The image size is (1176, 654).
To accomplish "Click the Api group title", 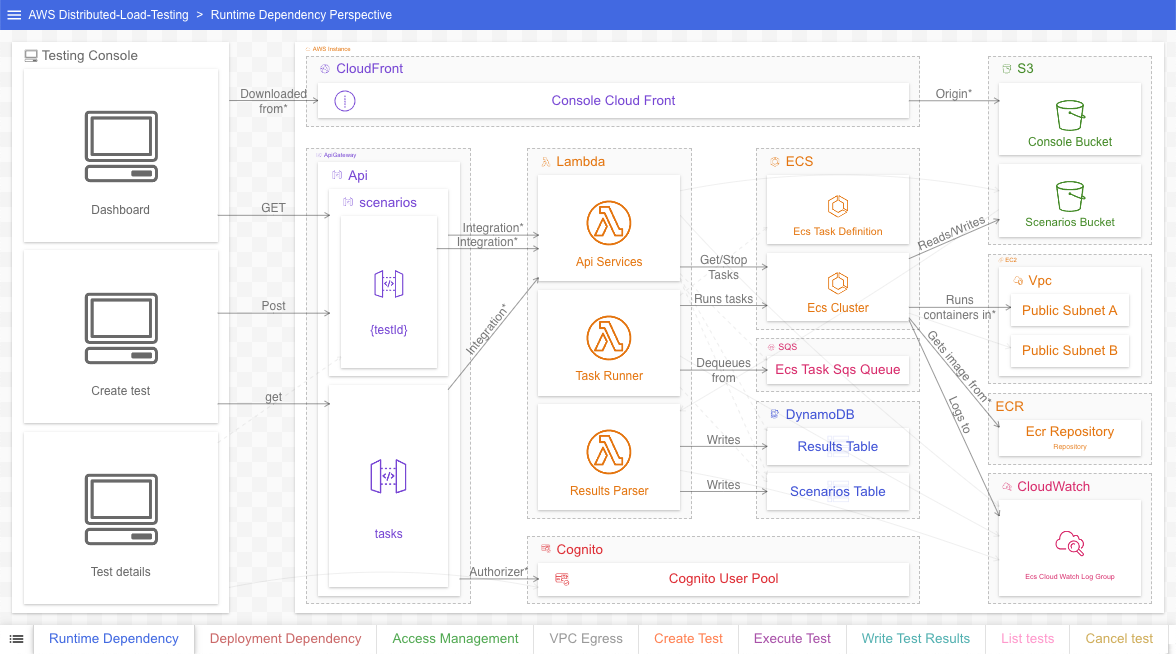I will [358, 176].
